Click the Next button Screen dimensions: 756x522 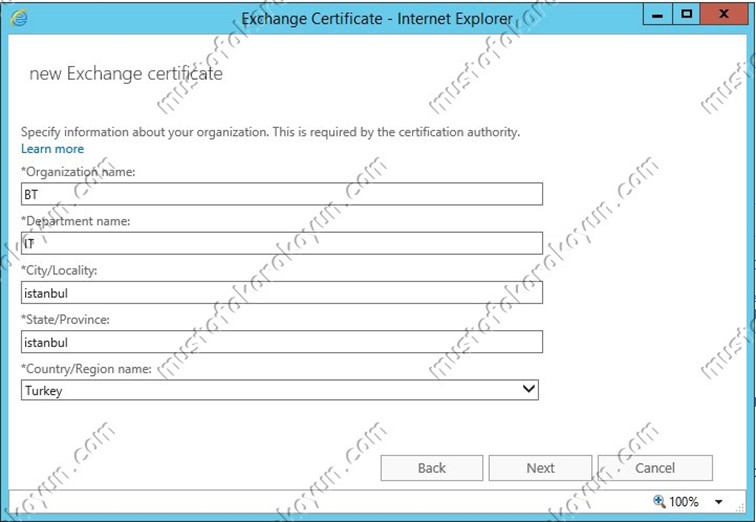(540, 468)
